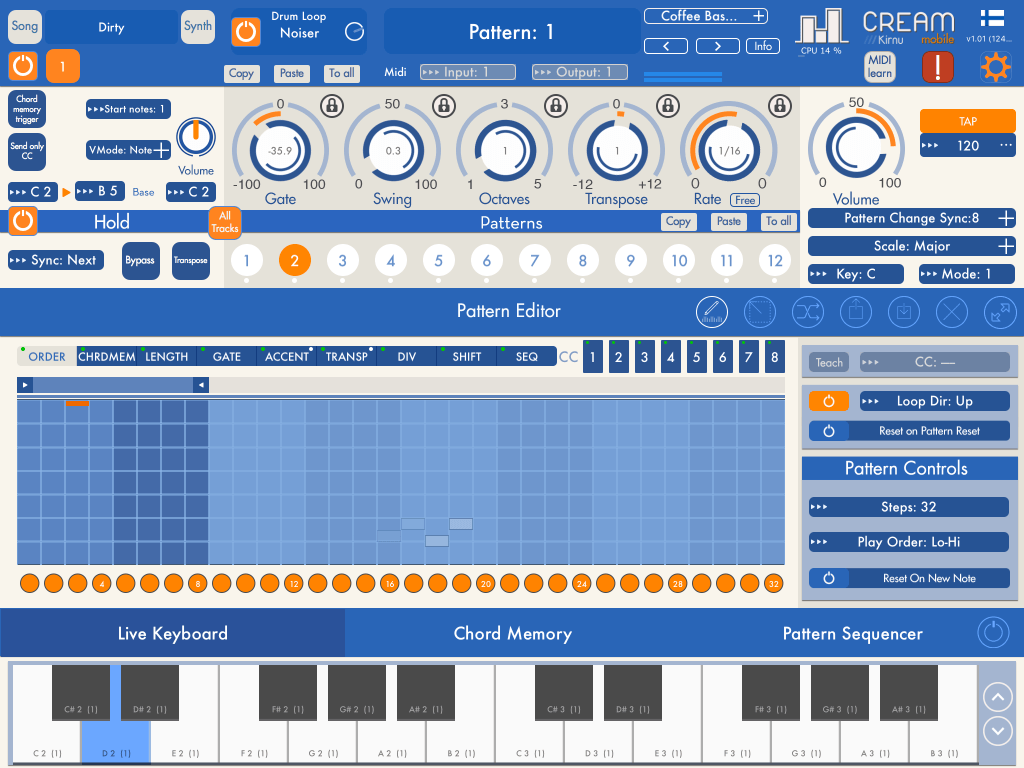The image size is (1024, 768).
Task: Select the pencil draw tool in Pattern Editor
Action: click(x=712, y=312)
